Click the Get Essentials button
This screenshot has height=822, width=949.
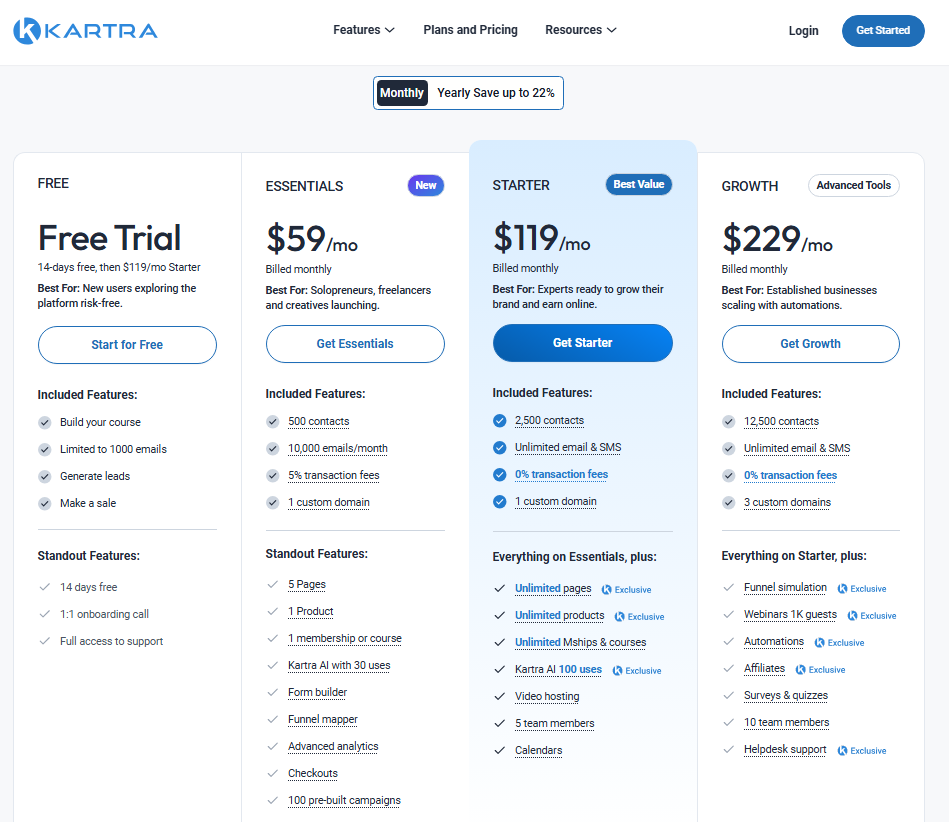pos(355,343)
